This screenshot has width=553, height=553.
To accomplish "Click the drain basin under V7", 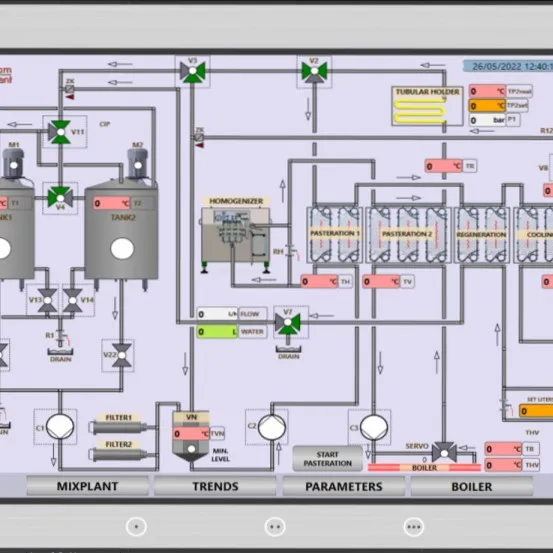I will (x=288, y=350).
